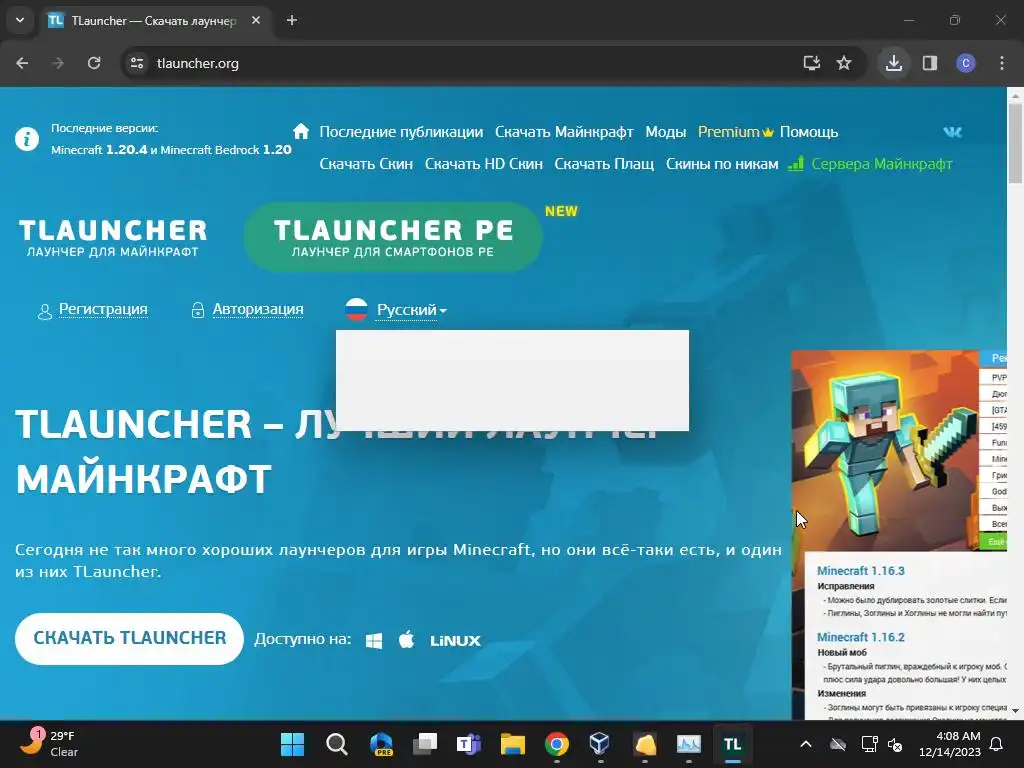This screenshot has height=768, width=1024.
Task: Open the Minecraft 1.16.2 heading link
Action: 861,637
